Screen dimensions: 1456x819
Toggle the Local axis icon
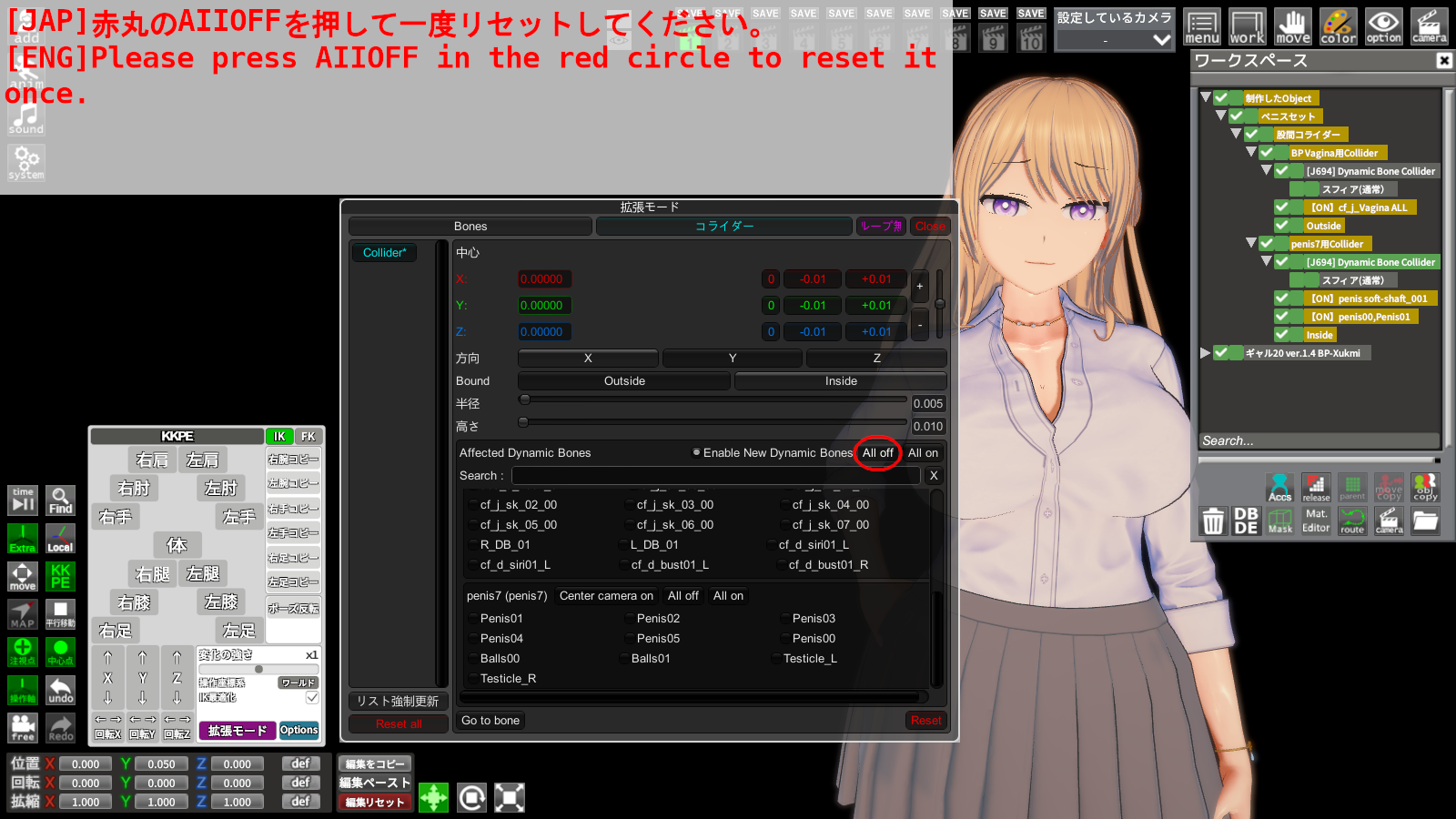tap(60, 539)
